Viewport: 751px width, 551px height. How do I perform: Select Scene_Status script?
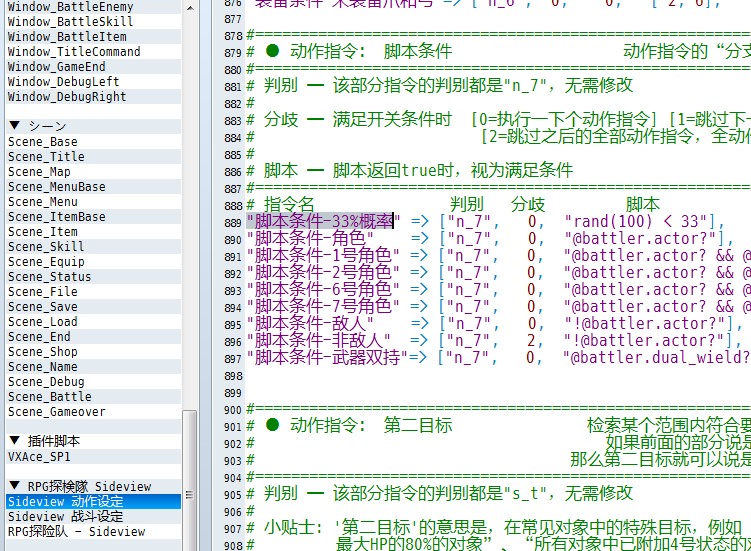(93, 276)
